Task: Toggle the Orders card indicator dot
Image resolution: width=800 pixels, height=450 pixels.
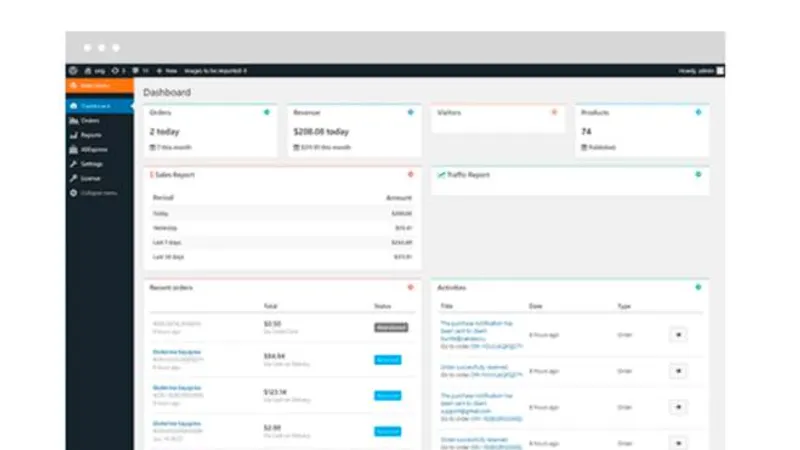Action: 266,112
